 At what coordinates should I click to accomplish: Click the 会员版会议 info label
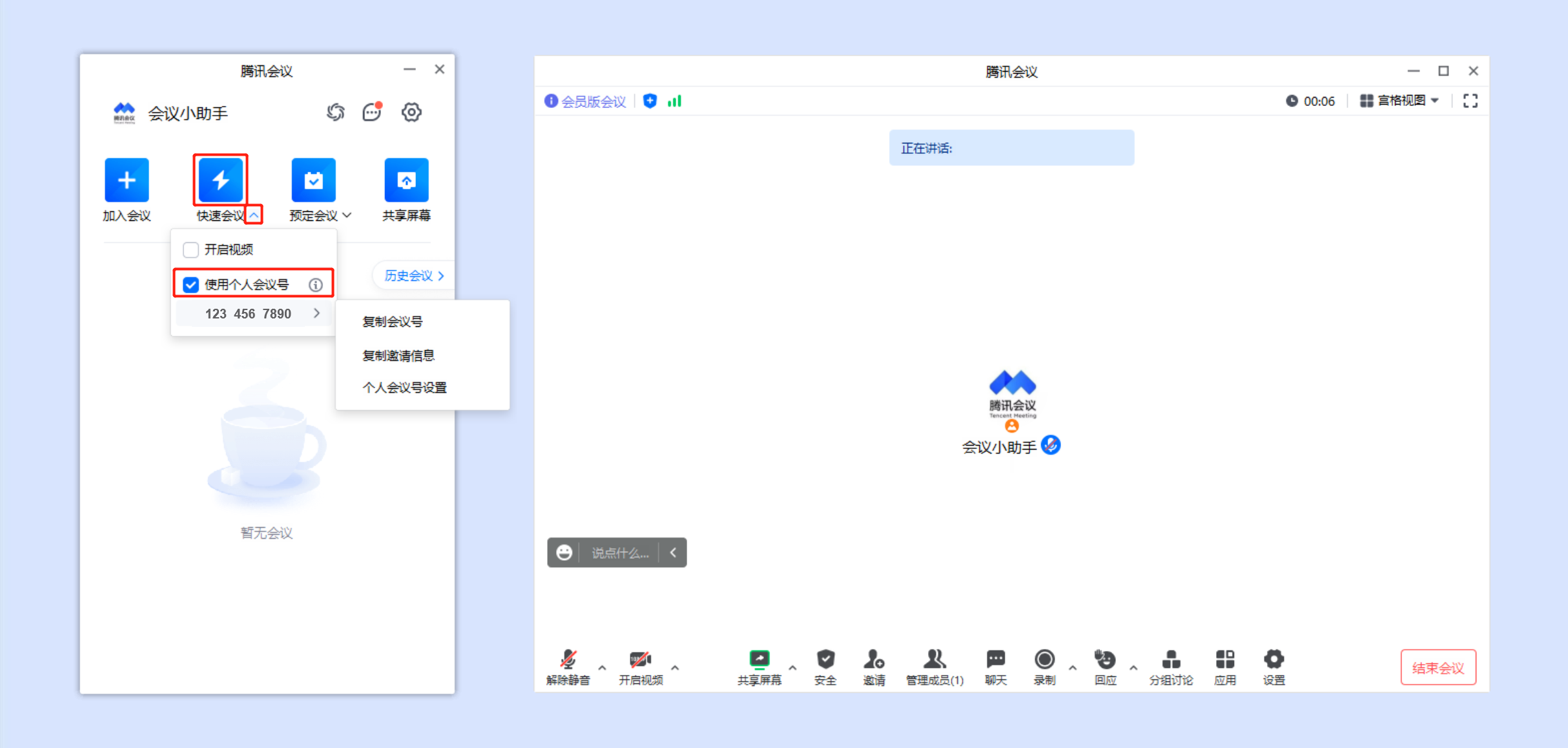coord(585,101)
